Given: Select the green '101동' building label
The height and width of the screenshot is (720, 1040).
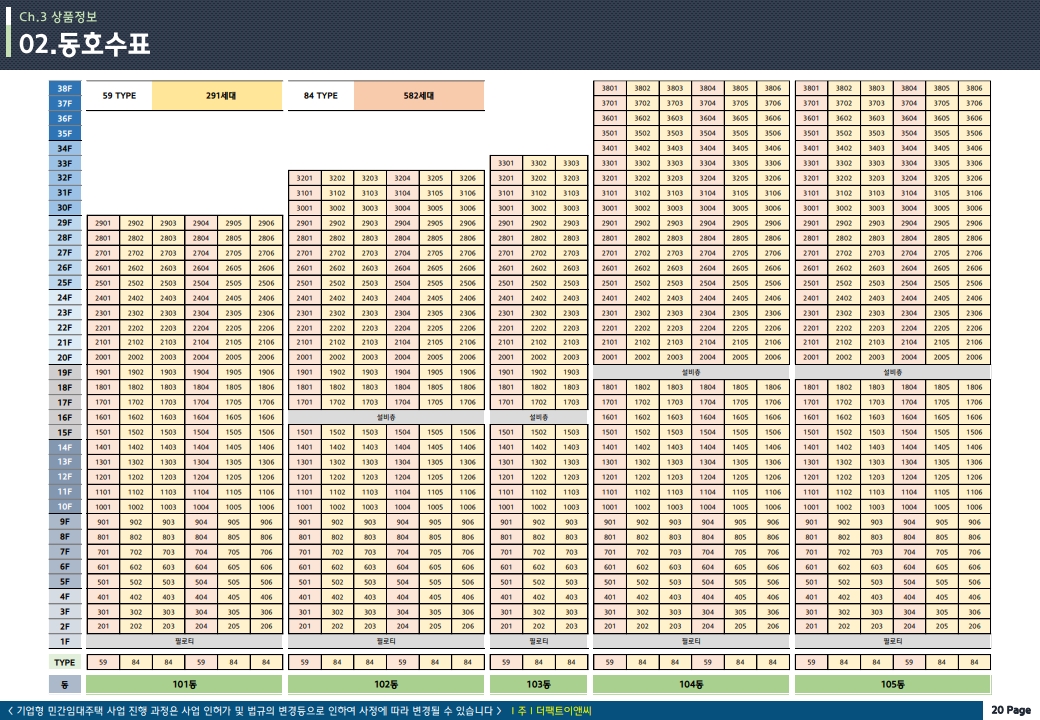Looking at the screenshot, I should click(x=184, y=684).
